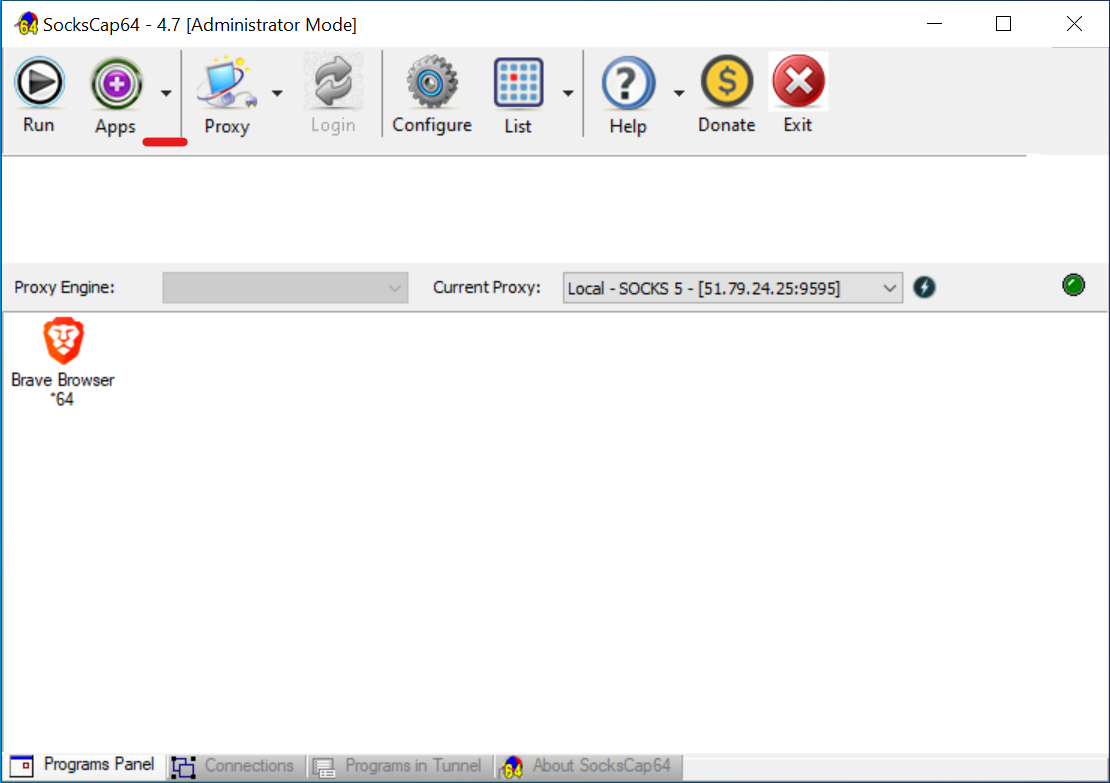Viewport: 1110px width, 783px height.
Task: Open the Help question mark icon
Action: point(628,84)
